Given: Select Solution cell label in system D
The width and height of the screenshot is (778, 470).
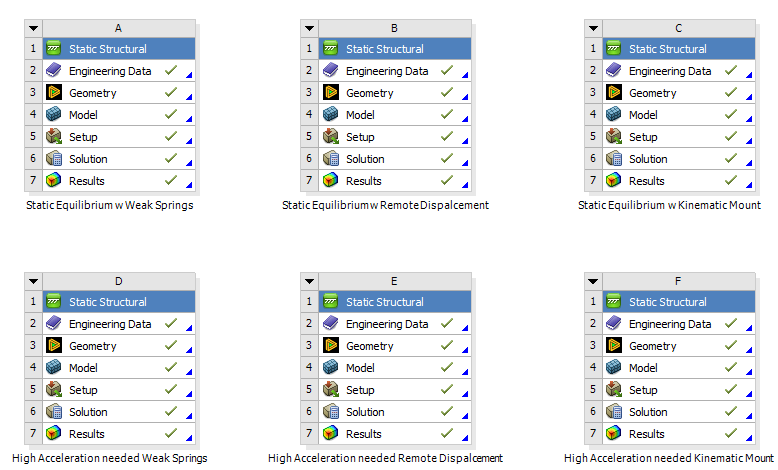Looking at the screenshot, I should [88, 412].
